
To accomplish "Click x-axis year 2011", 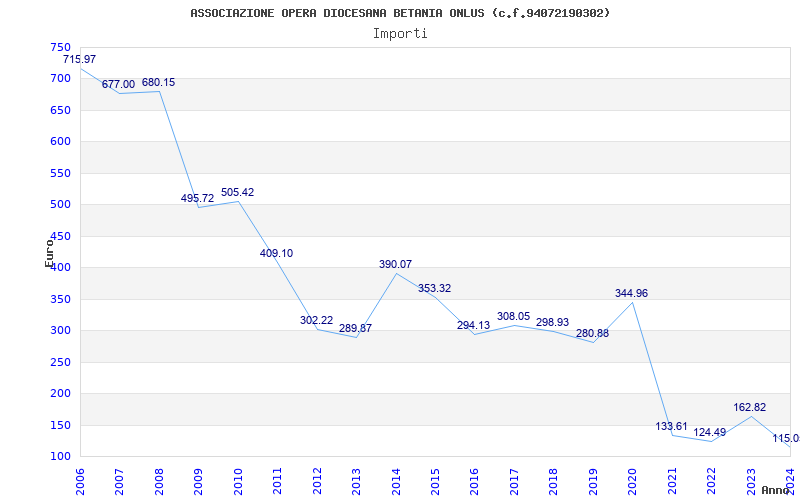I will pos(277,482).
